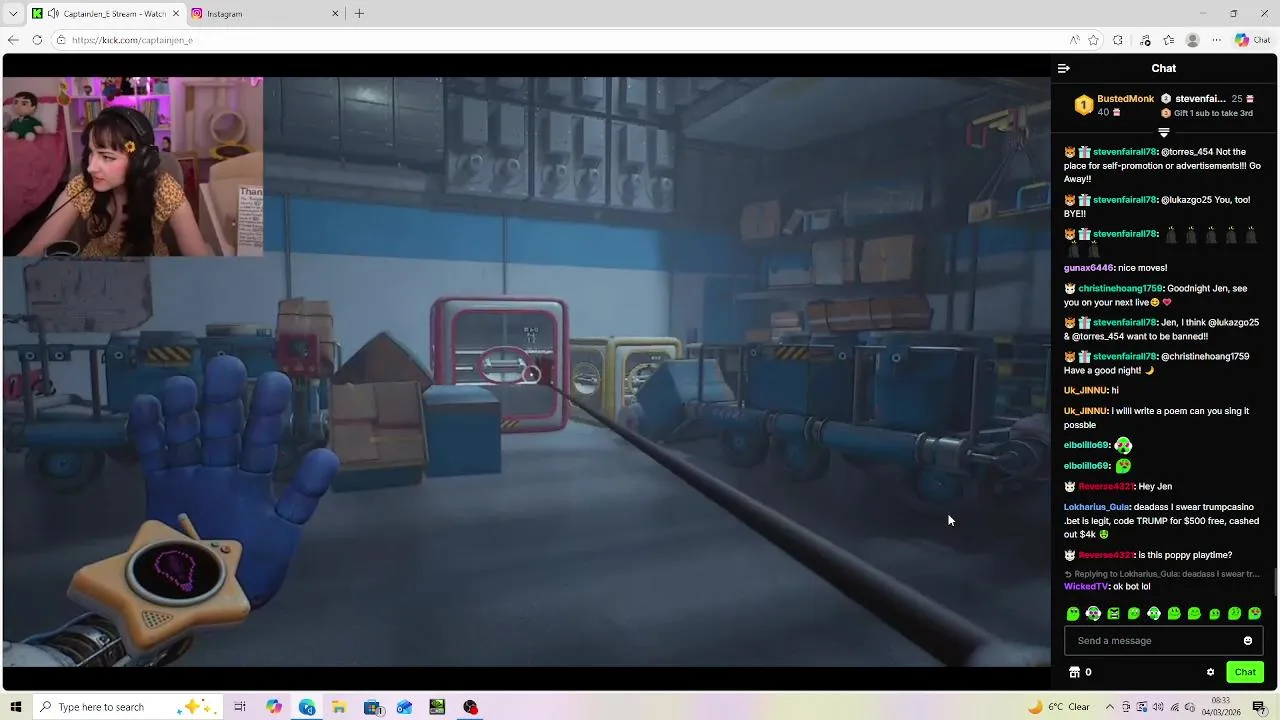Click the message 'ok bot lol'
The image size is (1280, 720).
coord(1131,587)
